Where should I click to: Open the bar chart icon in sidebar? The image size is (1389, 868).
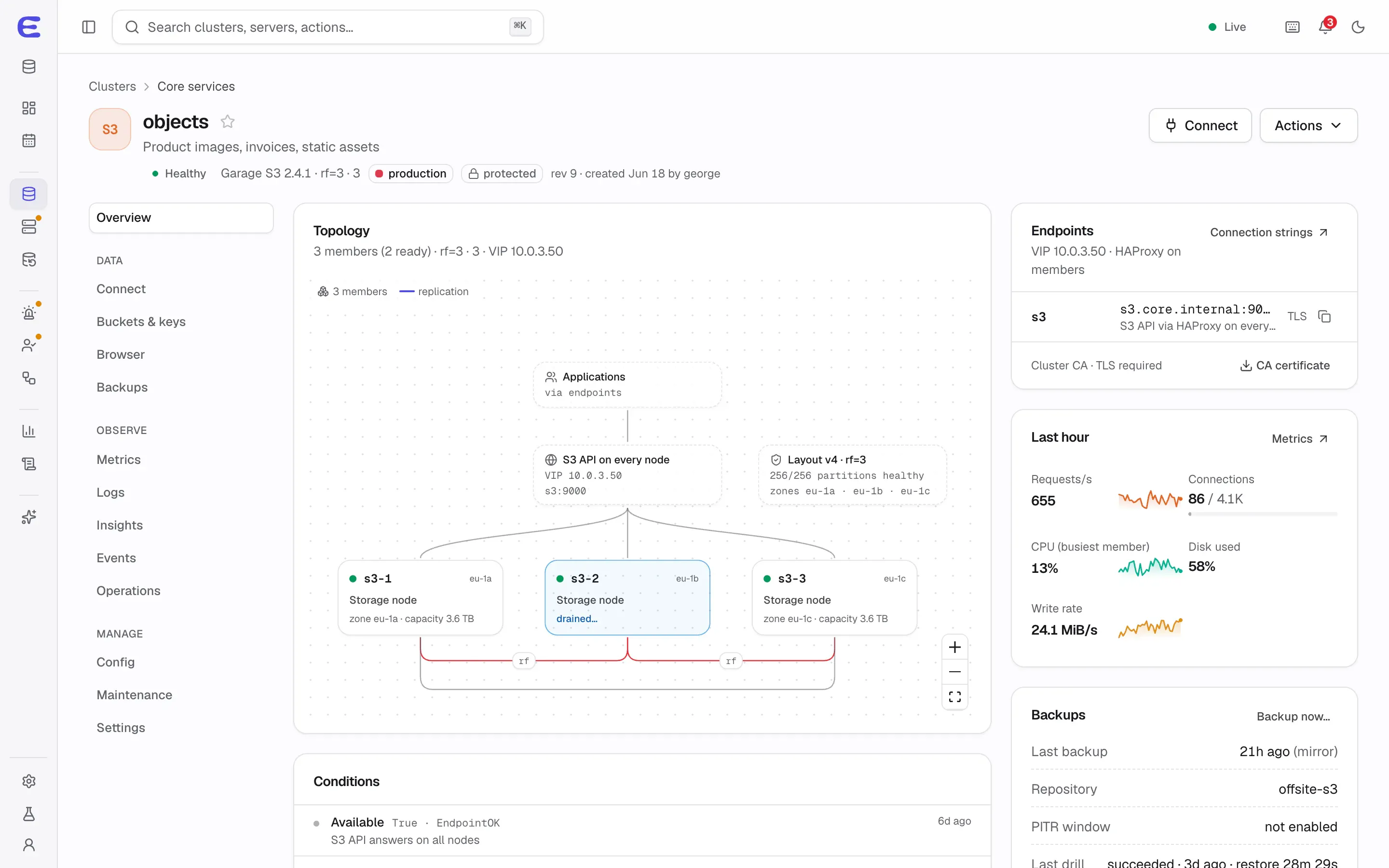(29, 431)
